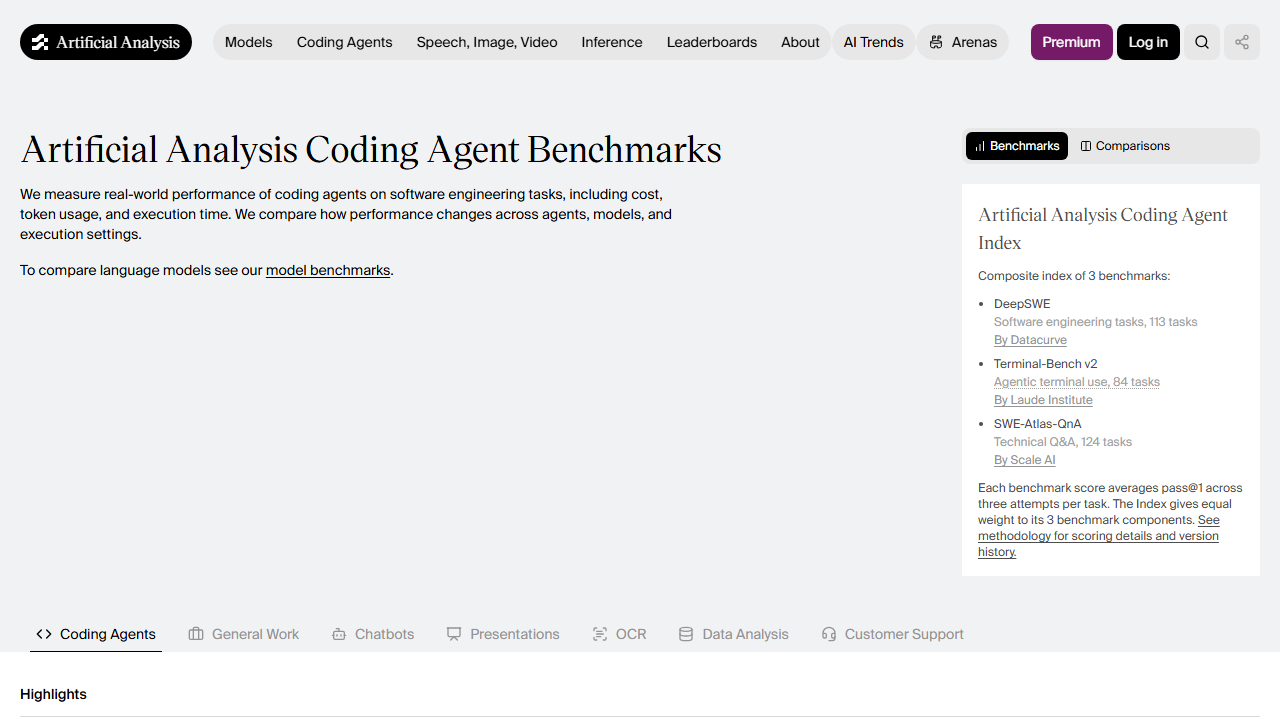Switch to the Data Analysis tab

(x=734, y=634)
